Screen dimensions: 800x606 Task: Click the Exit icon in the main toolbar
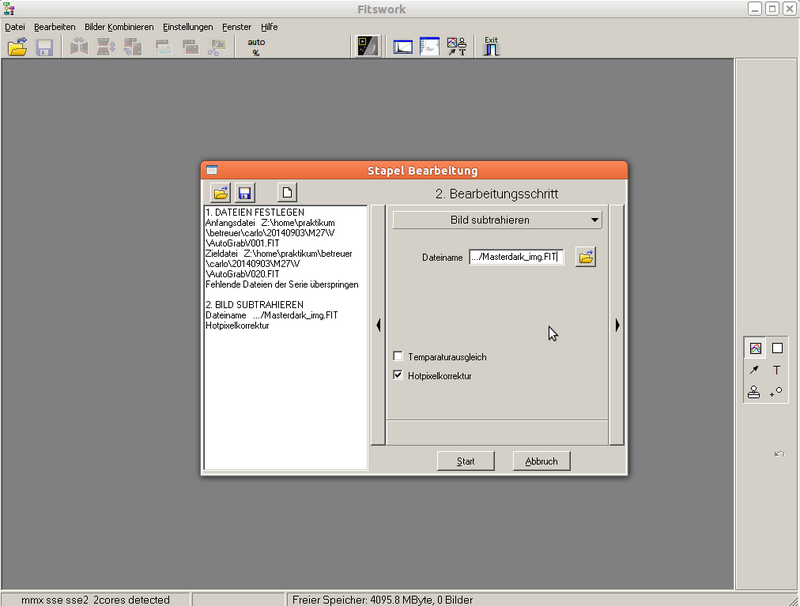pos(490,44)
